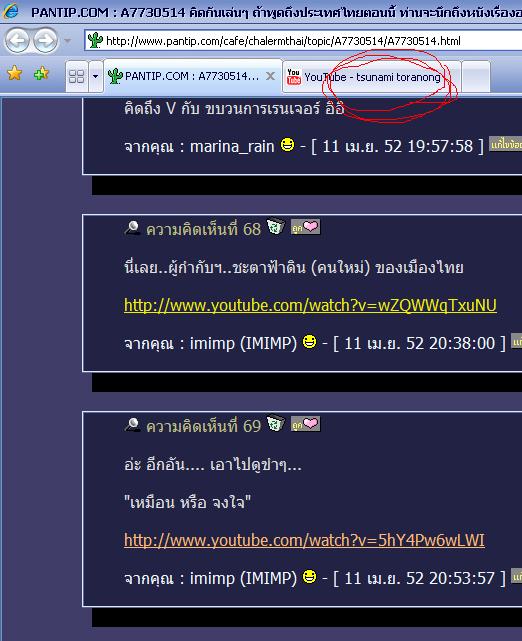
Task: Click the browser Back arrow button
Action: (18, 40)
